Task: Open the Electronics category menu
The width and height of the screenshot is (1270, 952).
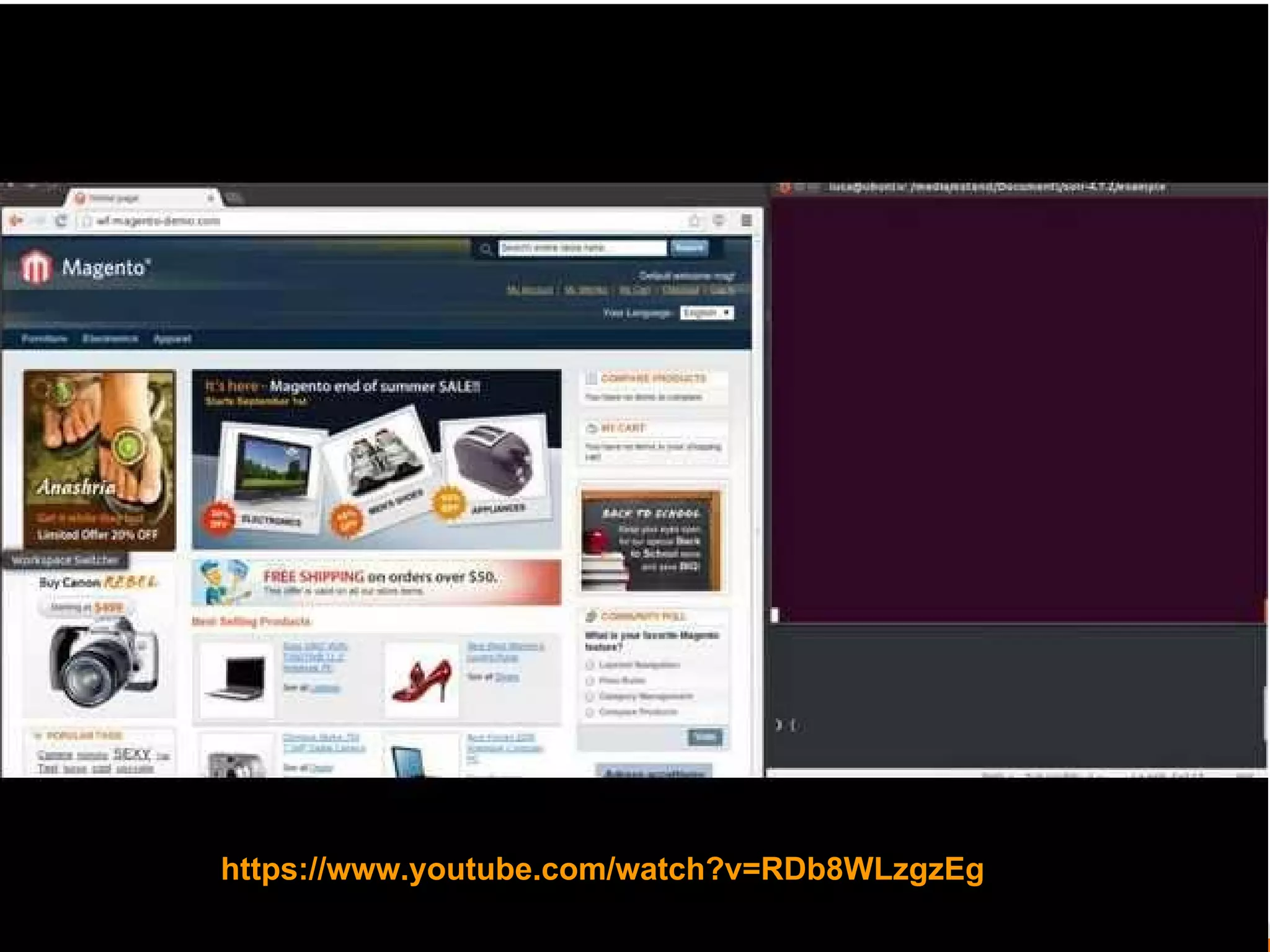Action: pos(110,339)
